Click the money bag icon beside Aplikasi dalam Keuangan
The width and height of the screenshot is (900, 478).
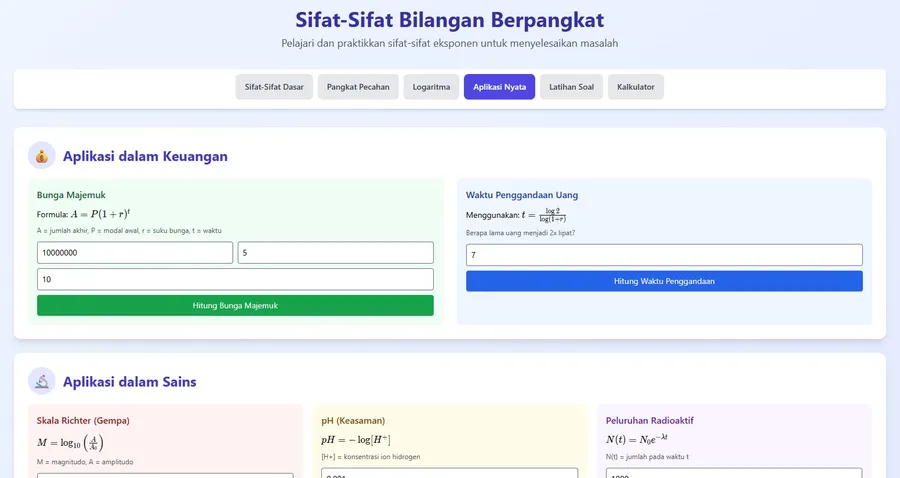[x=42, y=156]
